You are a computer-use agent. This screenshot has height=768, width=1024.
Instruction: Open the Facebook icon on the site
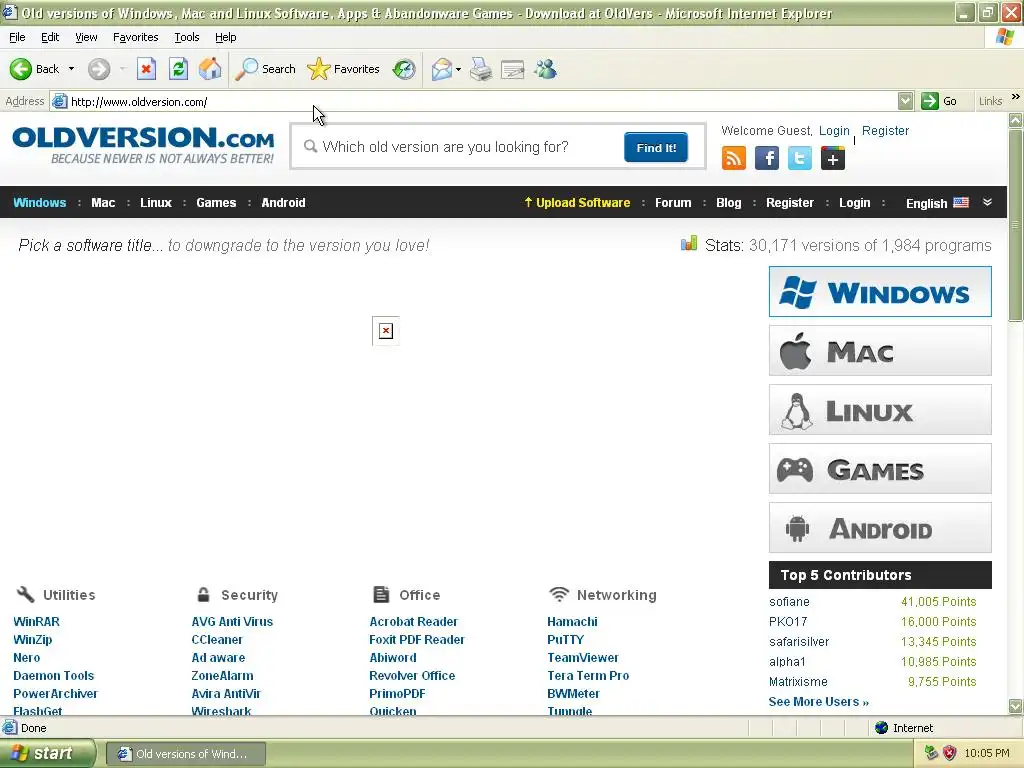point(767,158)
